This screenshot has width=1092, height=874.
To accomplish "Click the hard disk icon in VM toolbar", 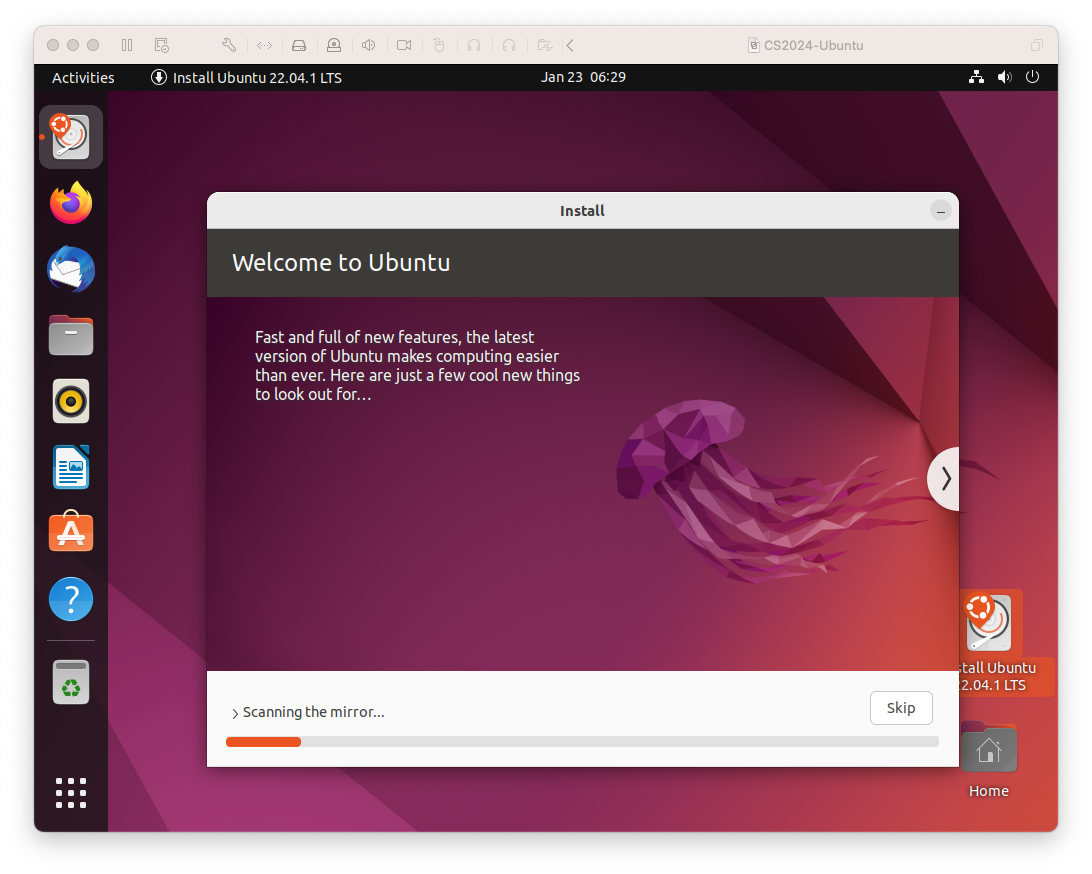I will tap(298, 45).
